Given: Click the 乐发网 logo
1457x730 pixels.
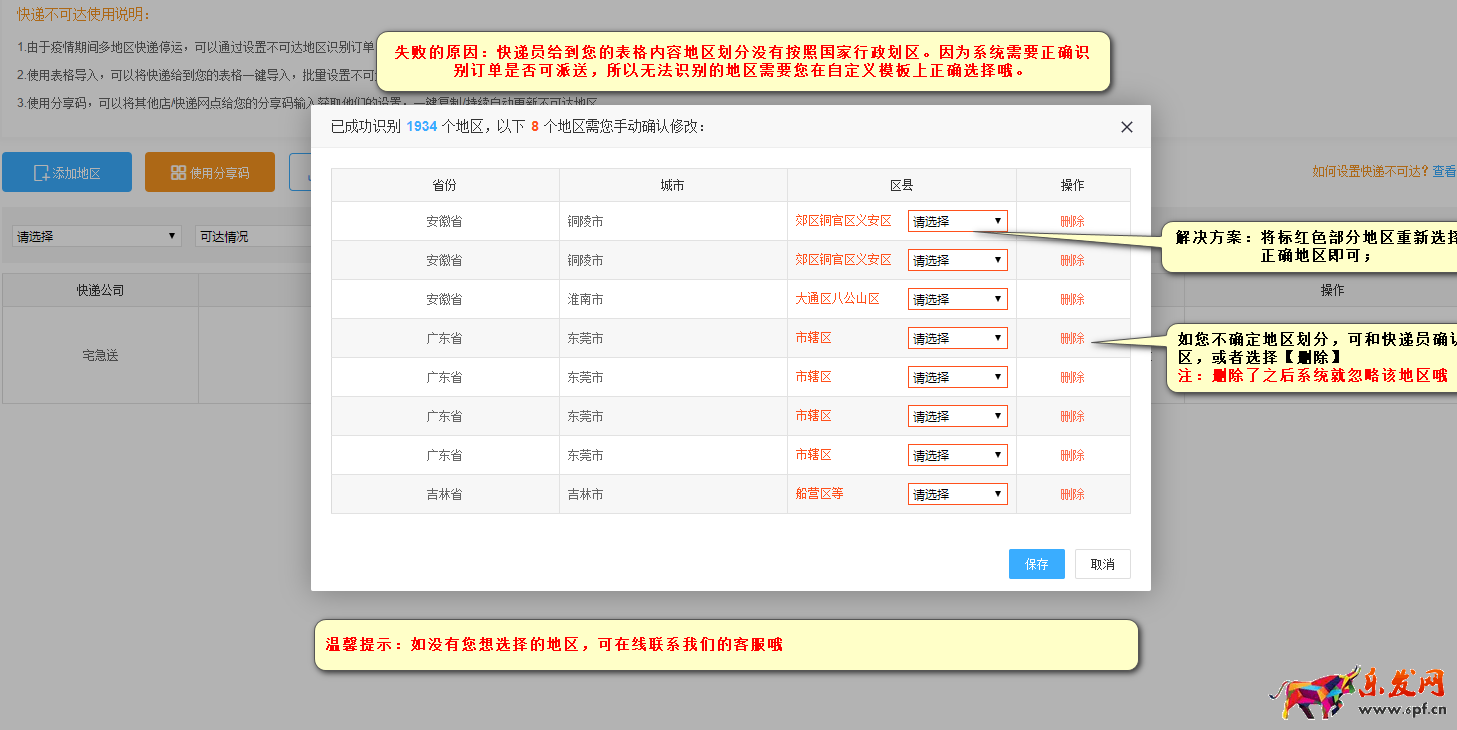Looking at the screenshot, I should pos(1358,692).
